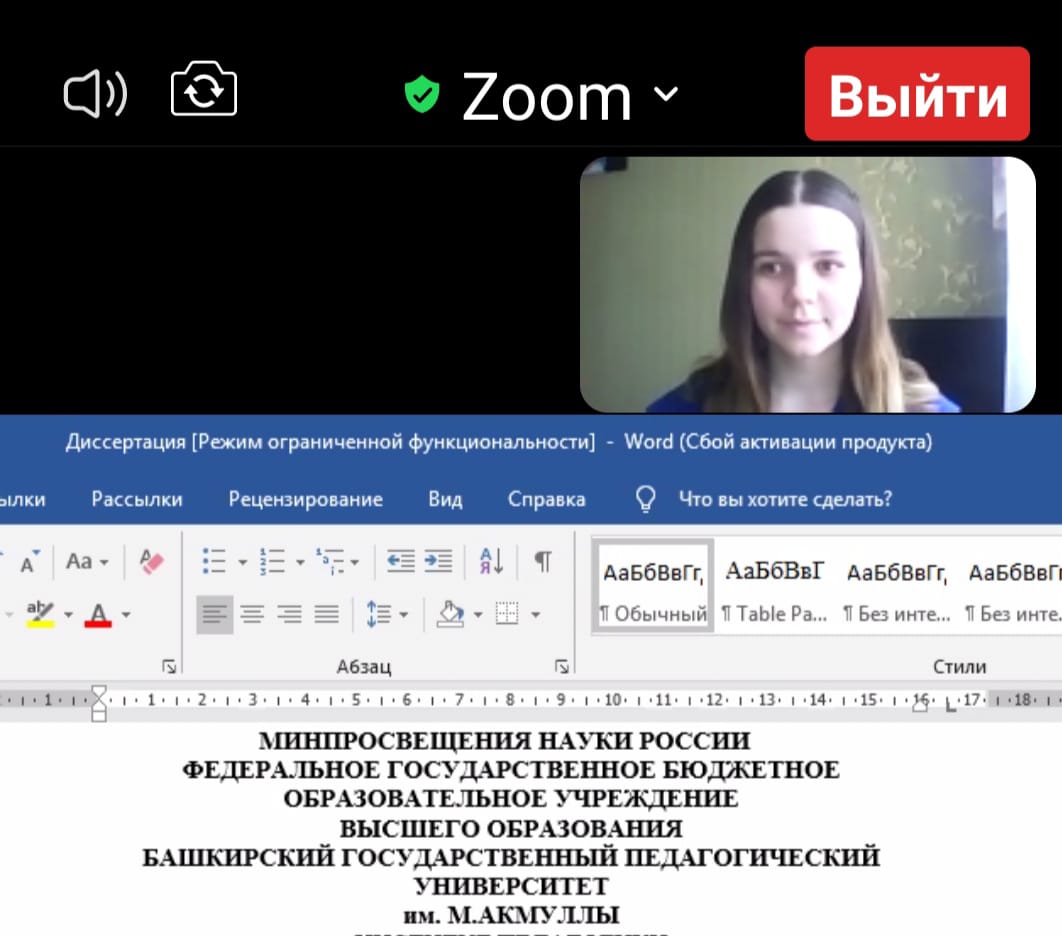Screen dimensions: 1062x936
Task: Toggle show paragraph marks (¶)
Action: [x=542, y=562]
